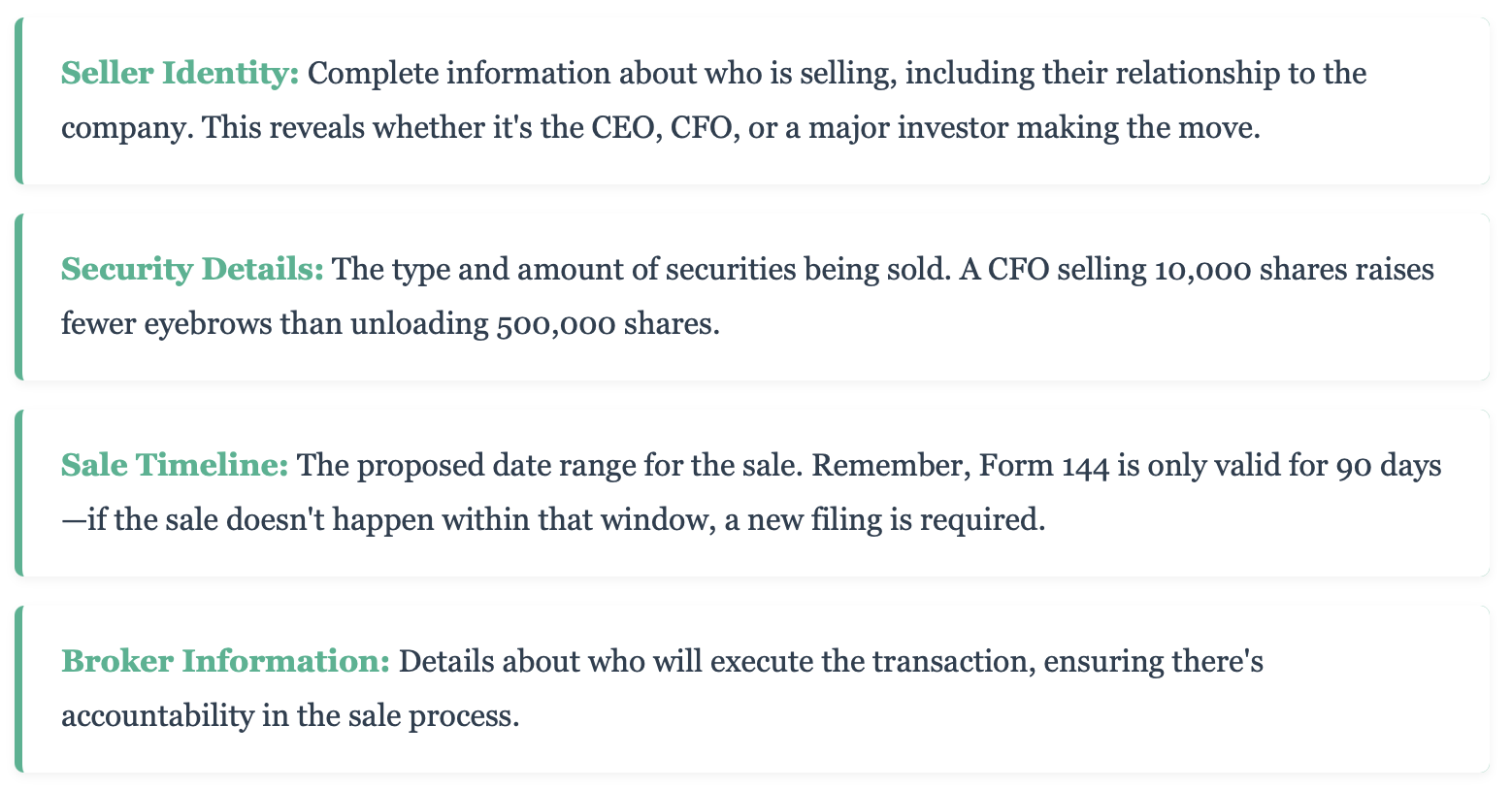The height and width of the screenshot is (792, 1512).
Task: Click the Seller Identity heading
Action: 180,74
